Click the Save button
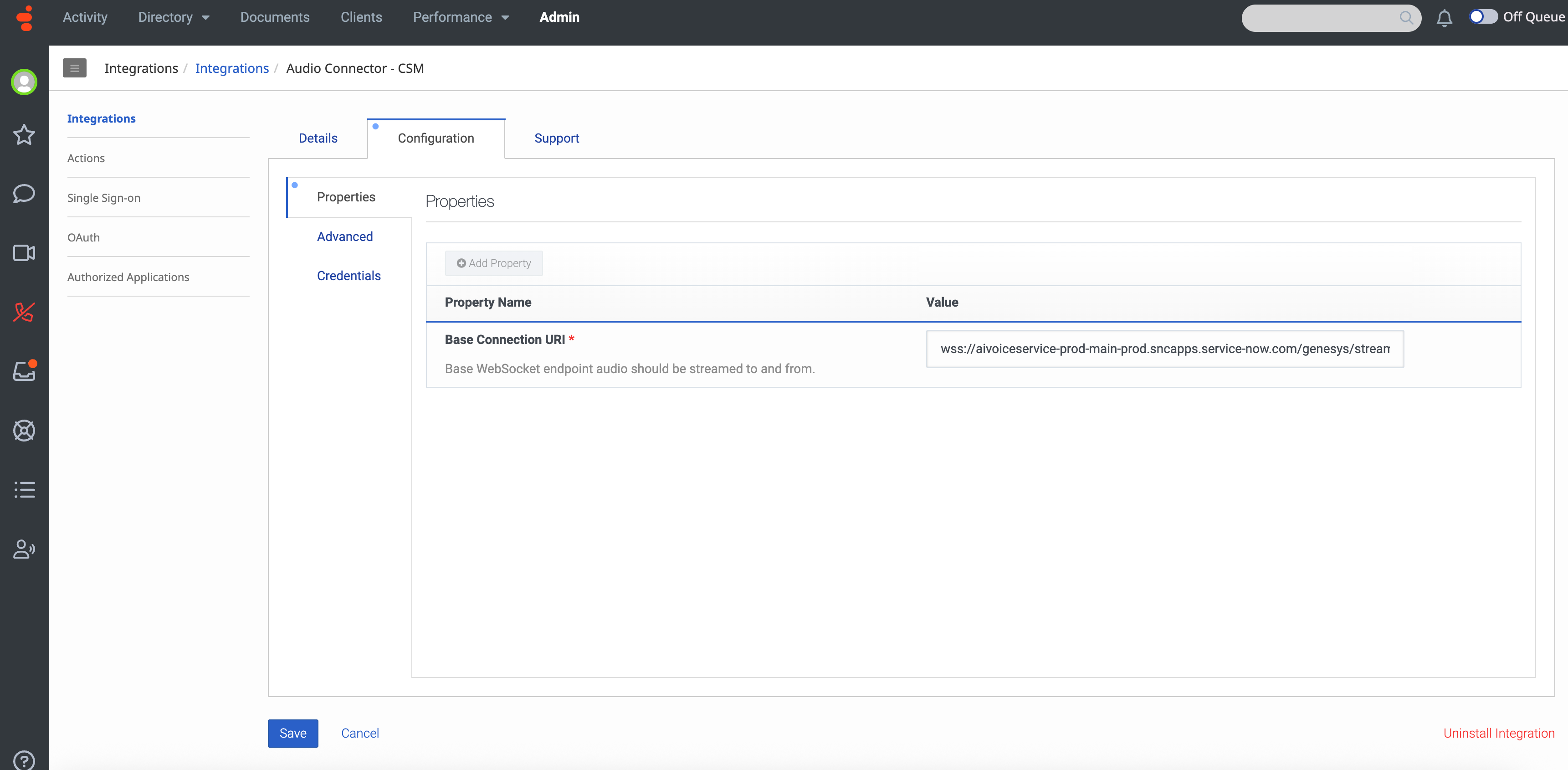 click(x=293, y=733)
